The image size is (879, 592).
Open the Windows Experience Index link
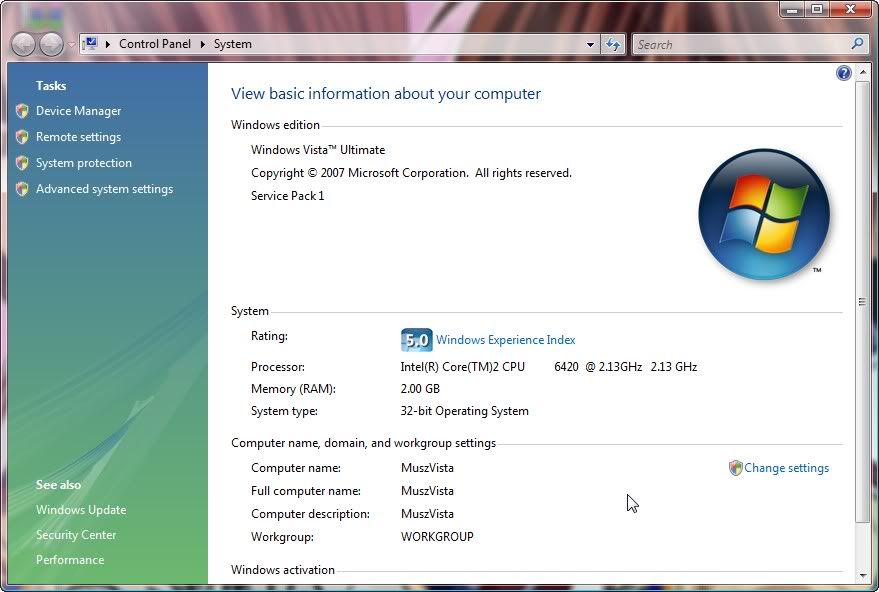tap(505, 340)
